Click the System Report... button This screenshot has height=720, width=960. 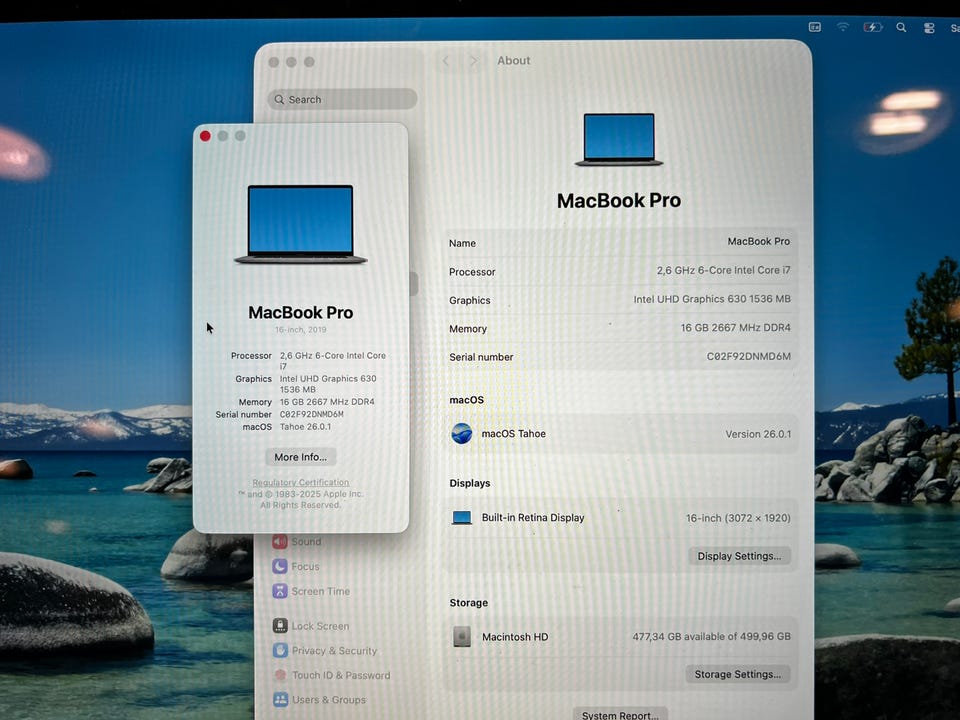click(x=620, y=714)
